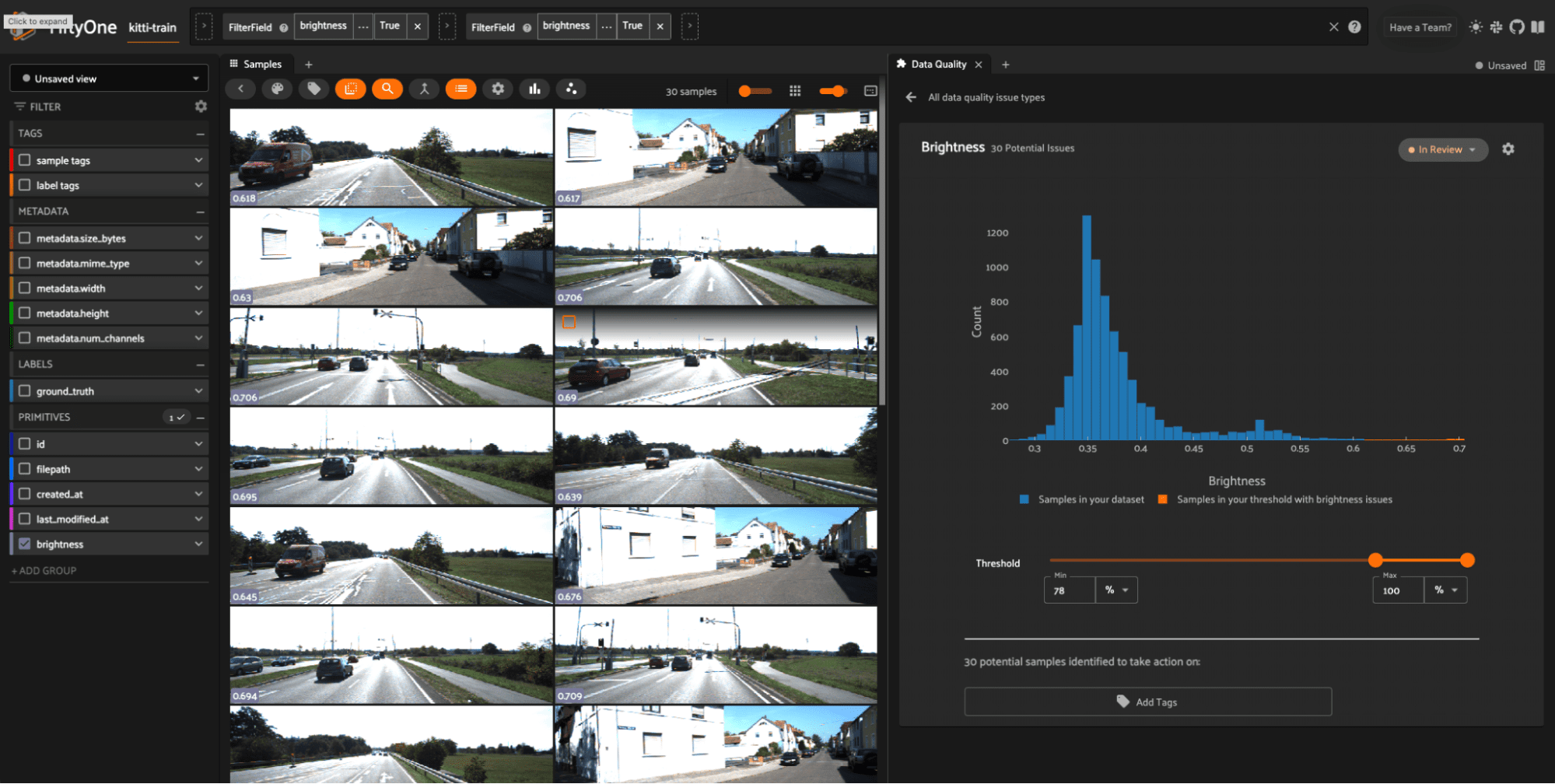Viewport: 1555px width, 784px height.
Task: Collapse the LABELS group
Action: pos(201,364)
